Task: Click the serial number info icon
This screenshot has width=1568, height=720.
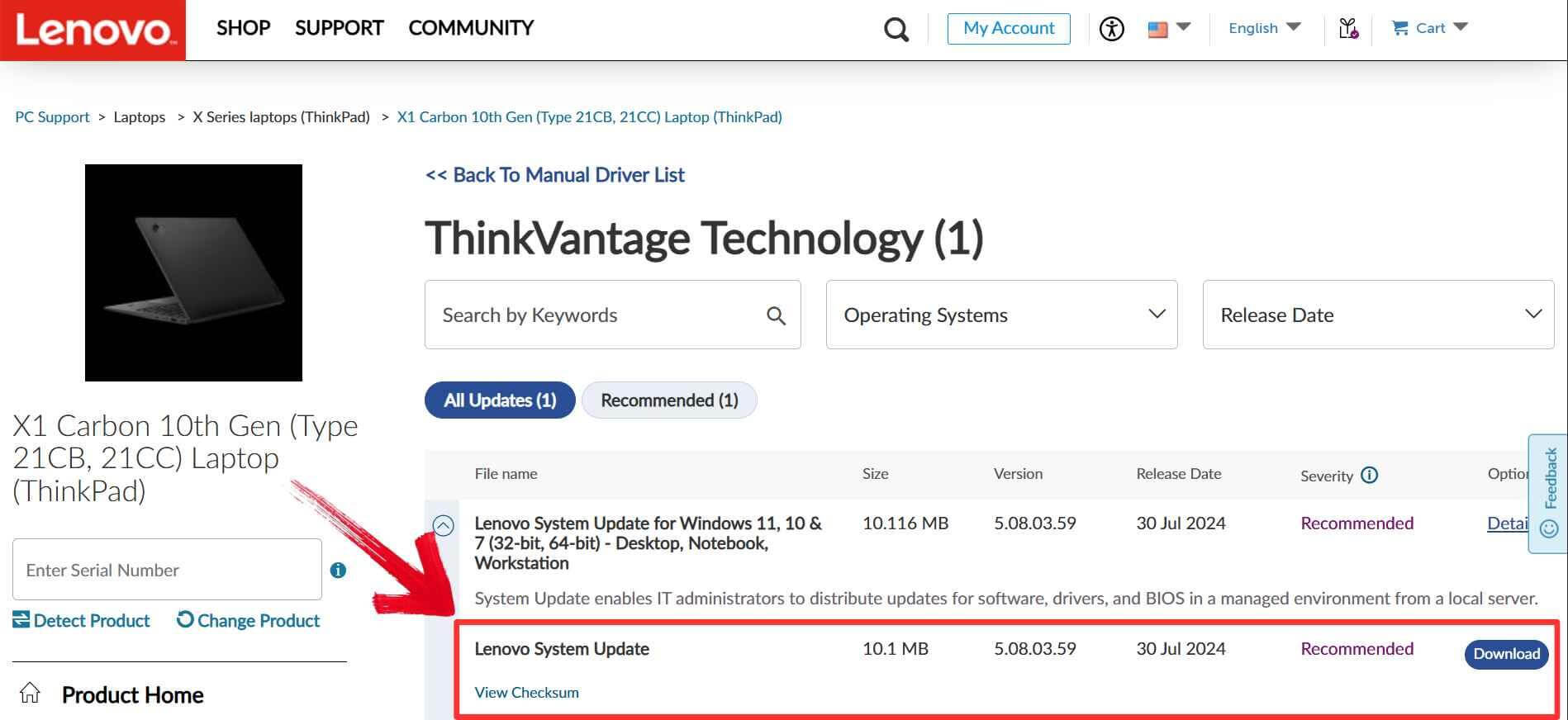Action: [338, 570]
